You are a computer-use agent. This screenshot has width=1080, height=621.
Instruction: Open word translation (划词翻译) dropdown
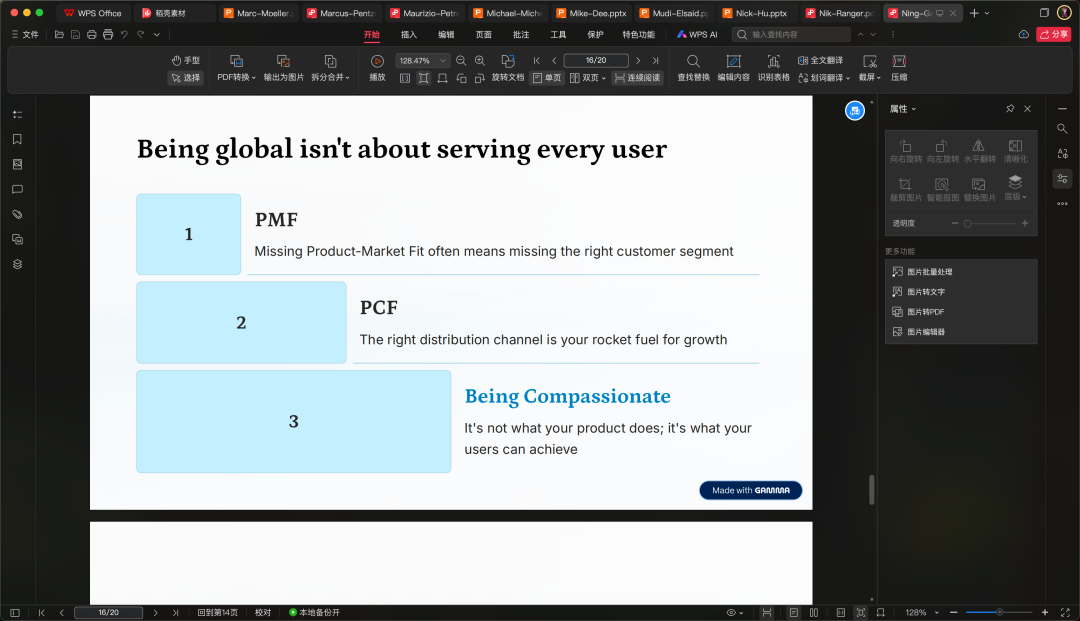coord(824,78)
